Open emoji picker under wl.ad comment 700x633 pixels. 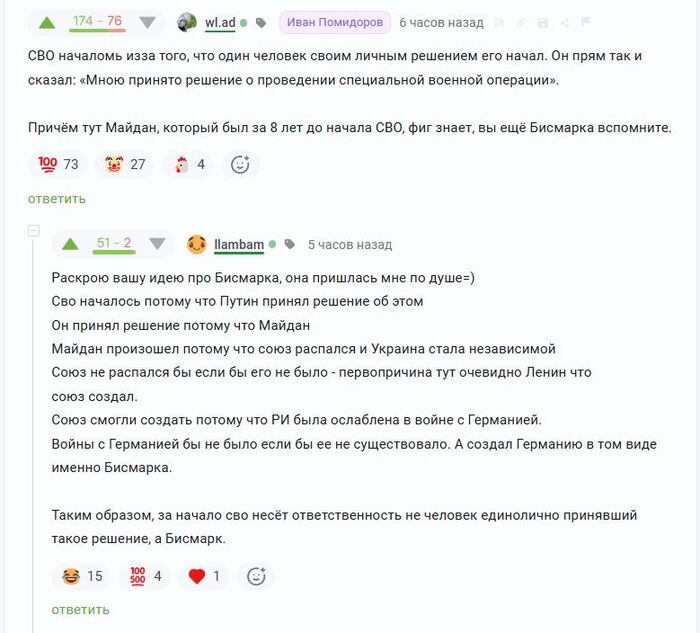coord(240,164)
